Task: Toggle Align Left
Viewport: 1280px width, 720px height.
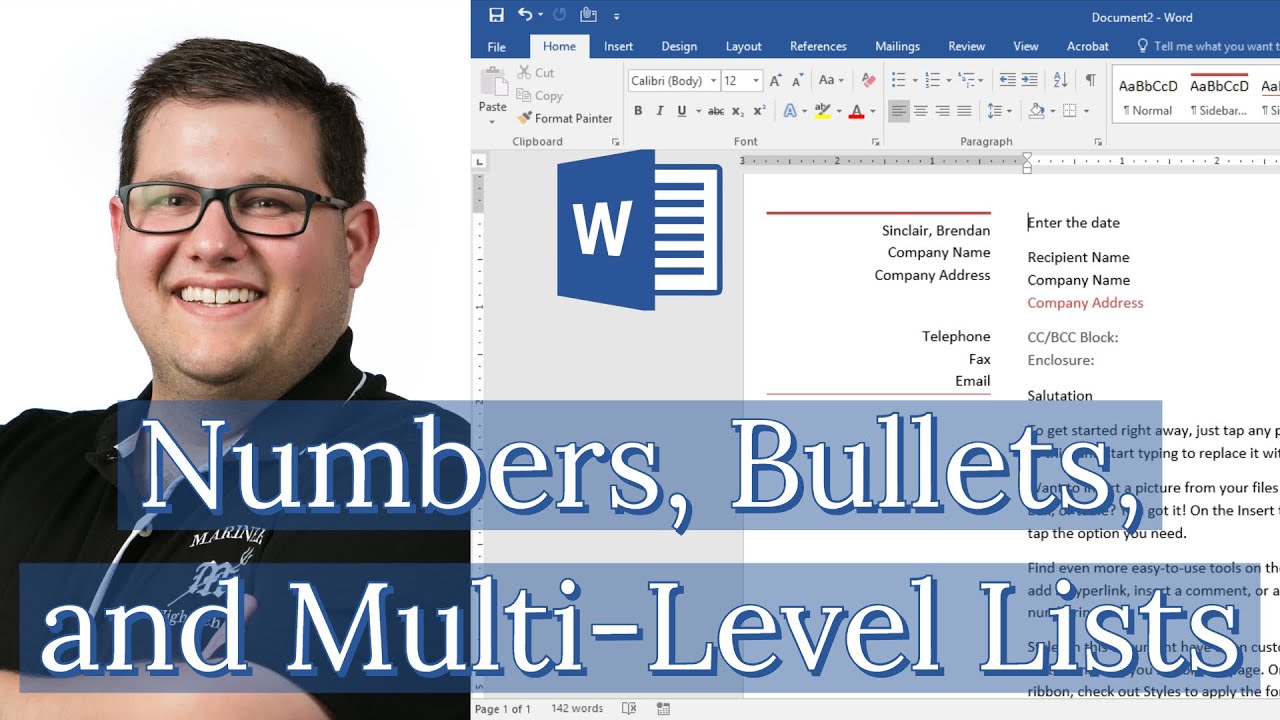Action: pos(899,111)
